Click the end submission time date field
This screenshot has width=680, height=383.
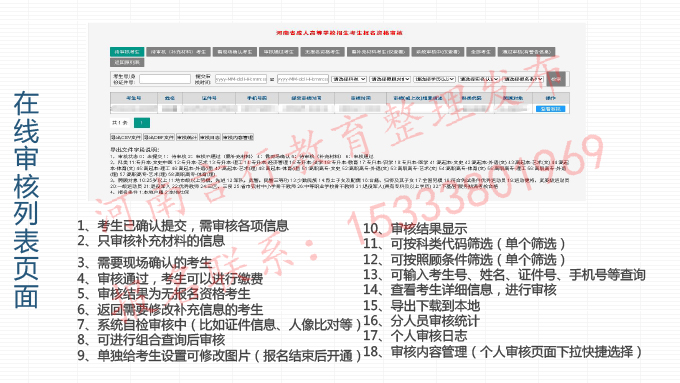click(x=303, y=79)
